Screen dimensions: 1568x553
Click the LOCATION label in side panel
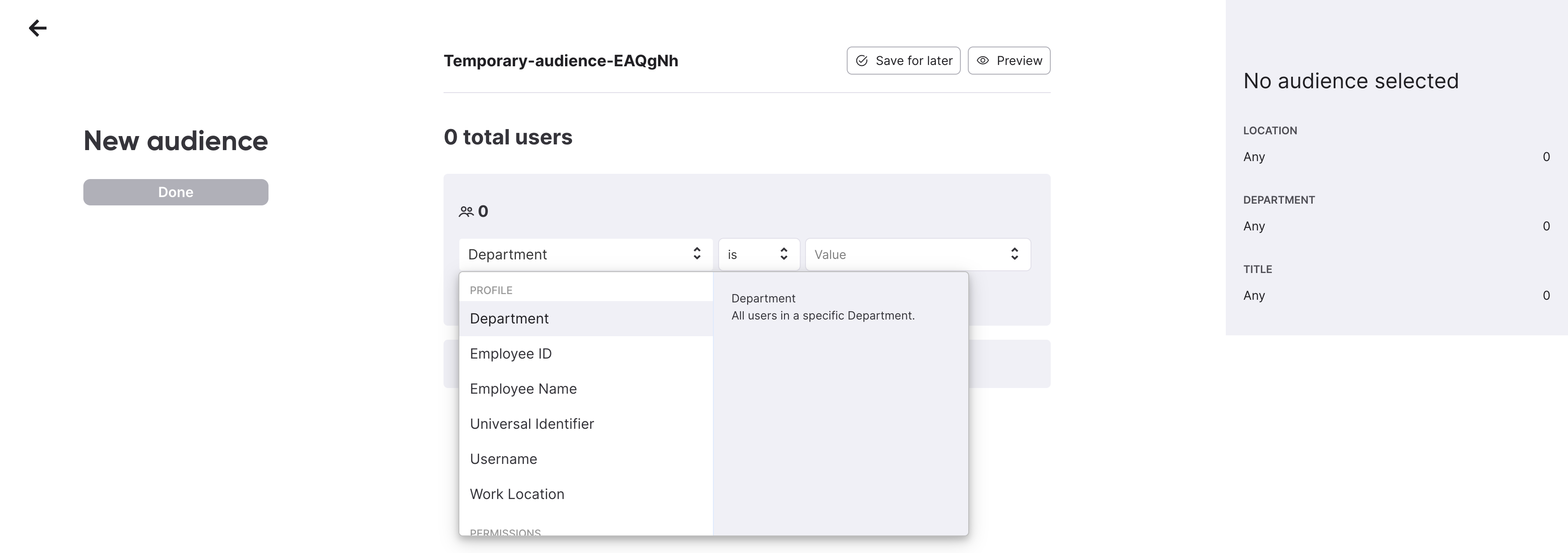click(x=1270, y=130)
